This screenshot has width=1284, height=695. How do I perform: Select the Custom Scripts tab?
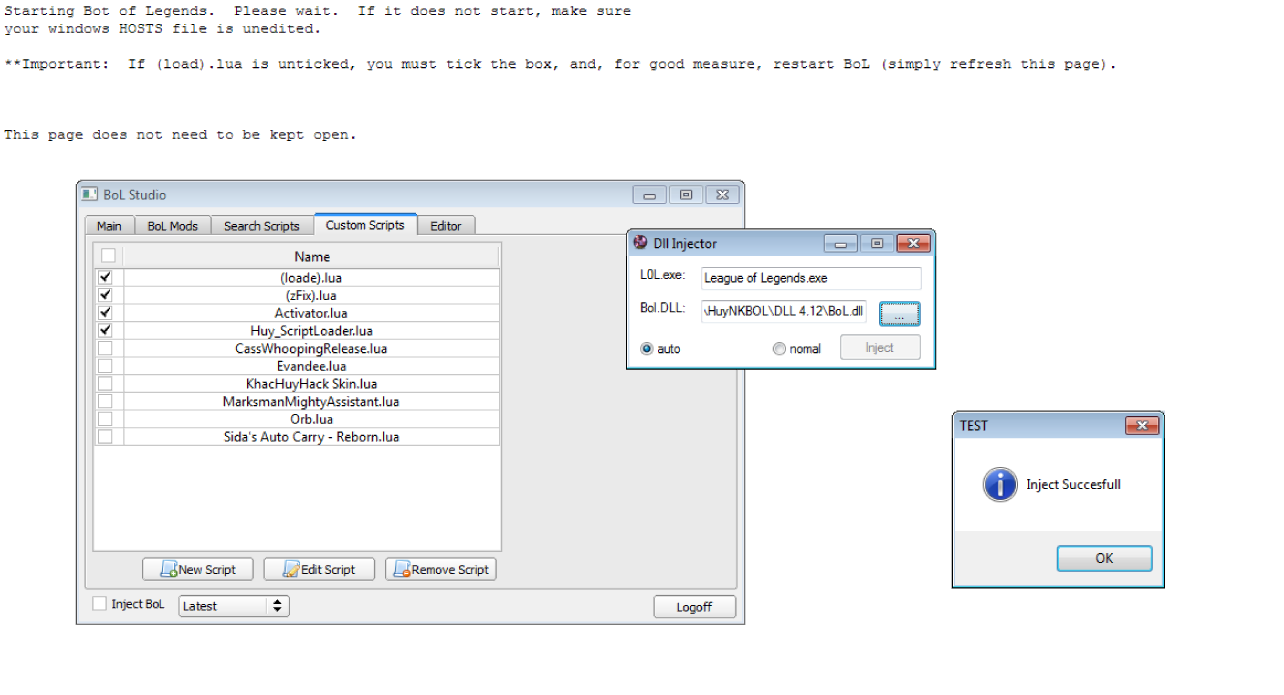point(365,225)
